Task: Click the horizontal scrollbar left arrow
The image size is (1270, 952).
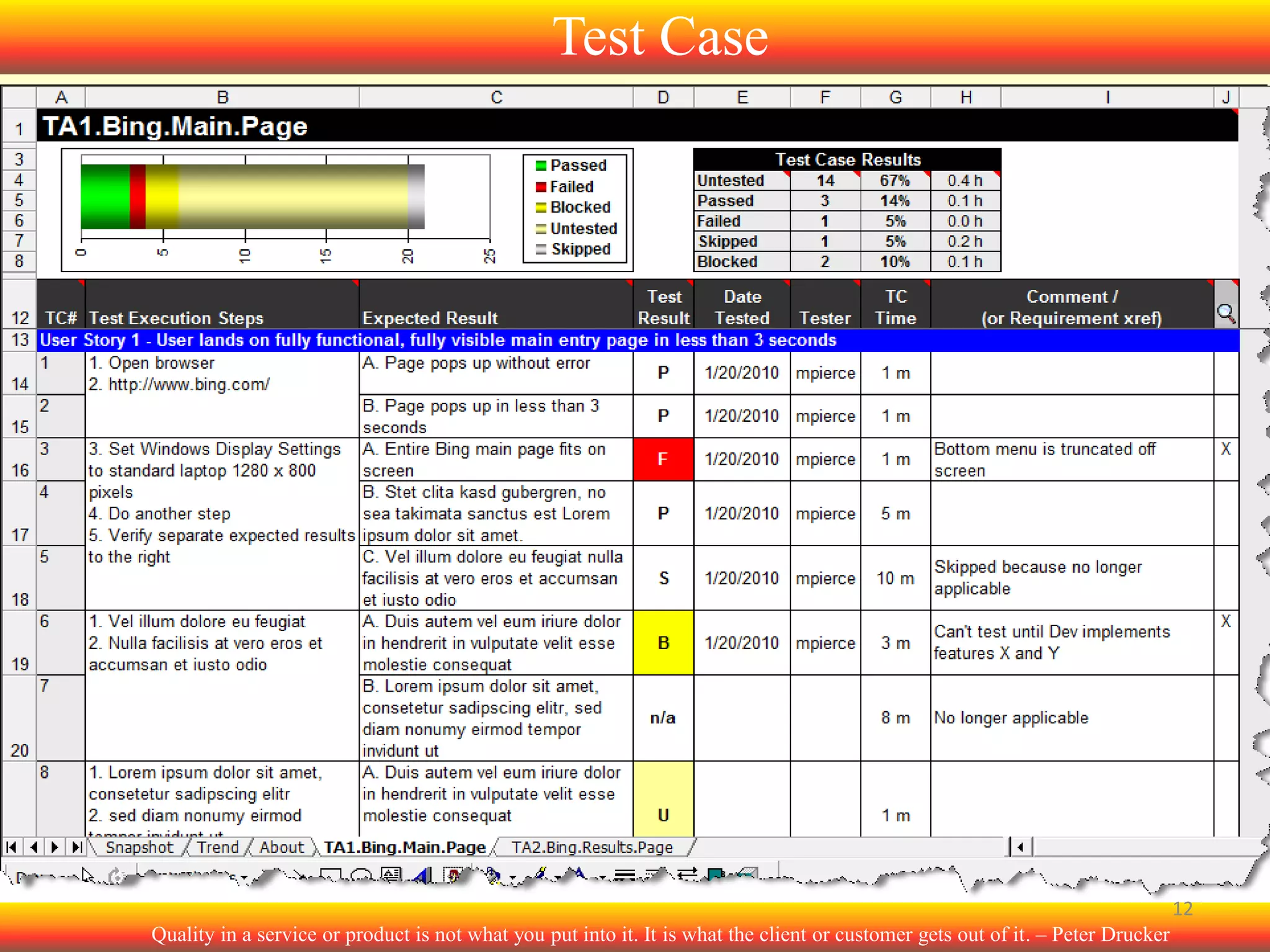Action: (1020, 847)
